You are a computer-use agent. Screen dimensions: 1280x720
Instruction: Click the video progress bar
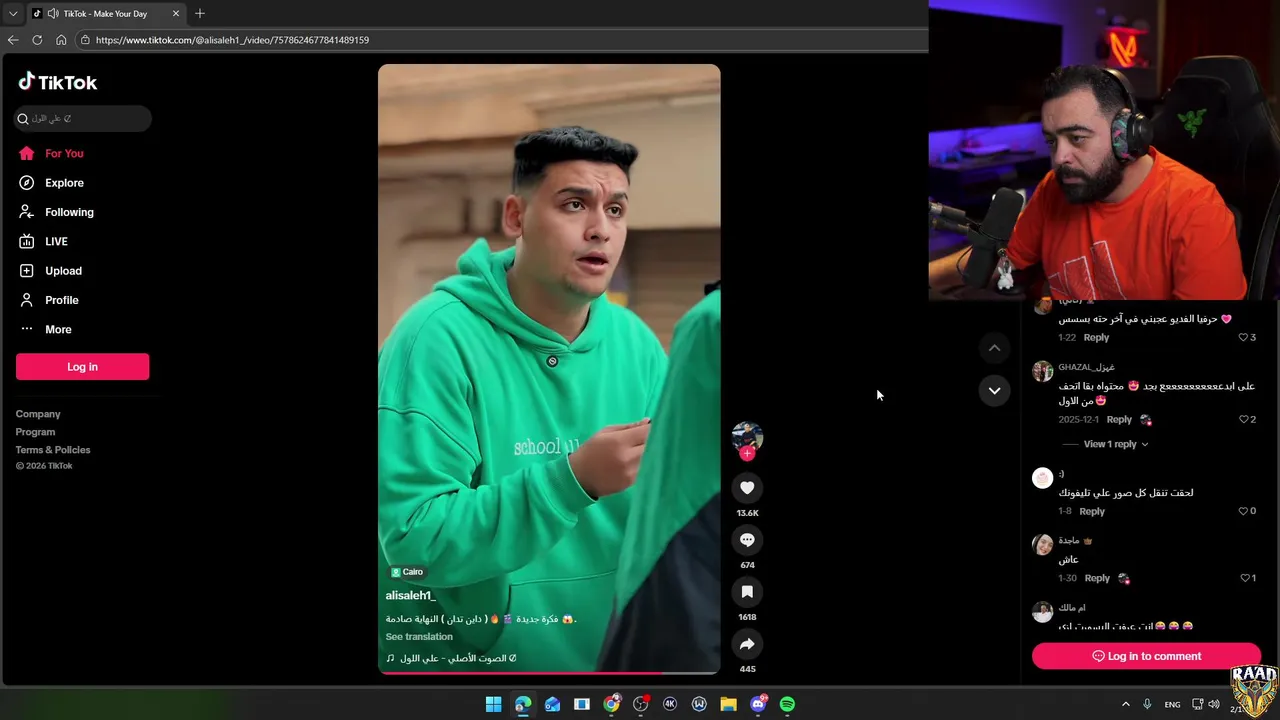click(549, 673)
